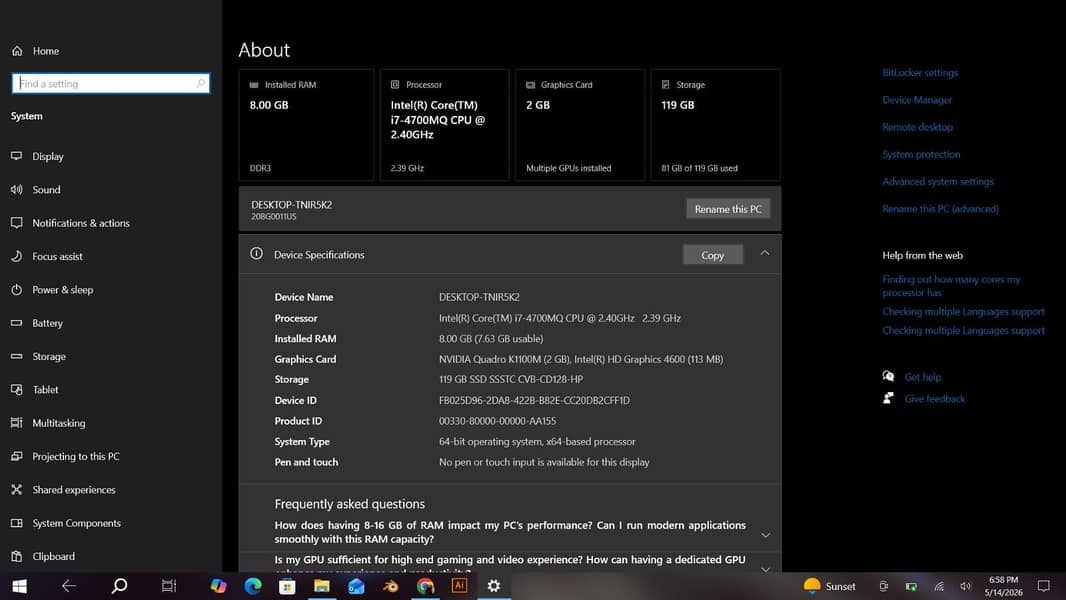Screen dimensions: 1066x600
Task: Click the Shared experiences icon
Action: (16, 489)
